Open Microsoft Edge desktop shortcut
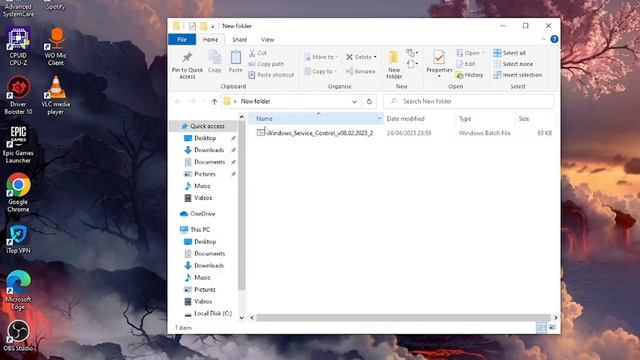The height and width of the screenshot is (360, 640). point(18,290)
